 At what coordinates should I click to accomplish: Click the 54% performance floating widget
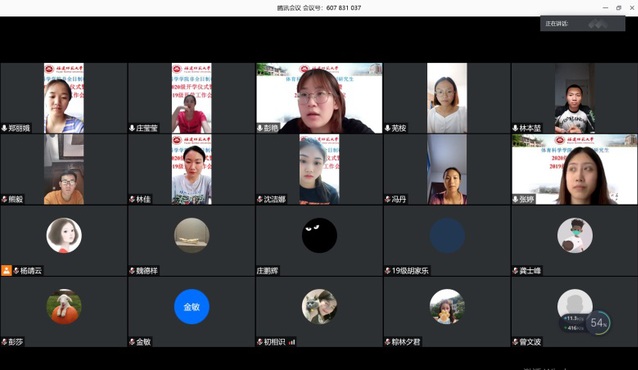tap(598, 323)
